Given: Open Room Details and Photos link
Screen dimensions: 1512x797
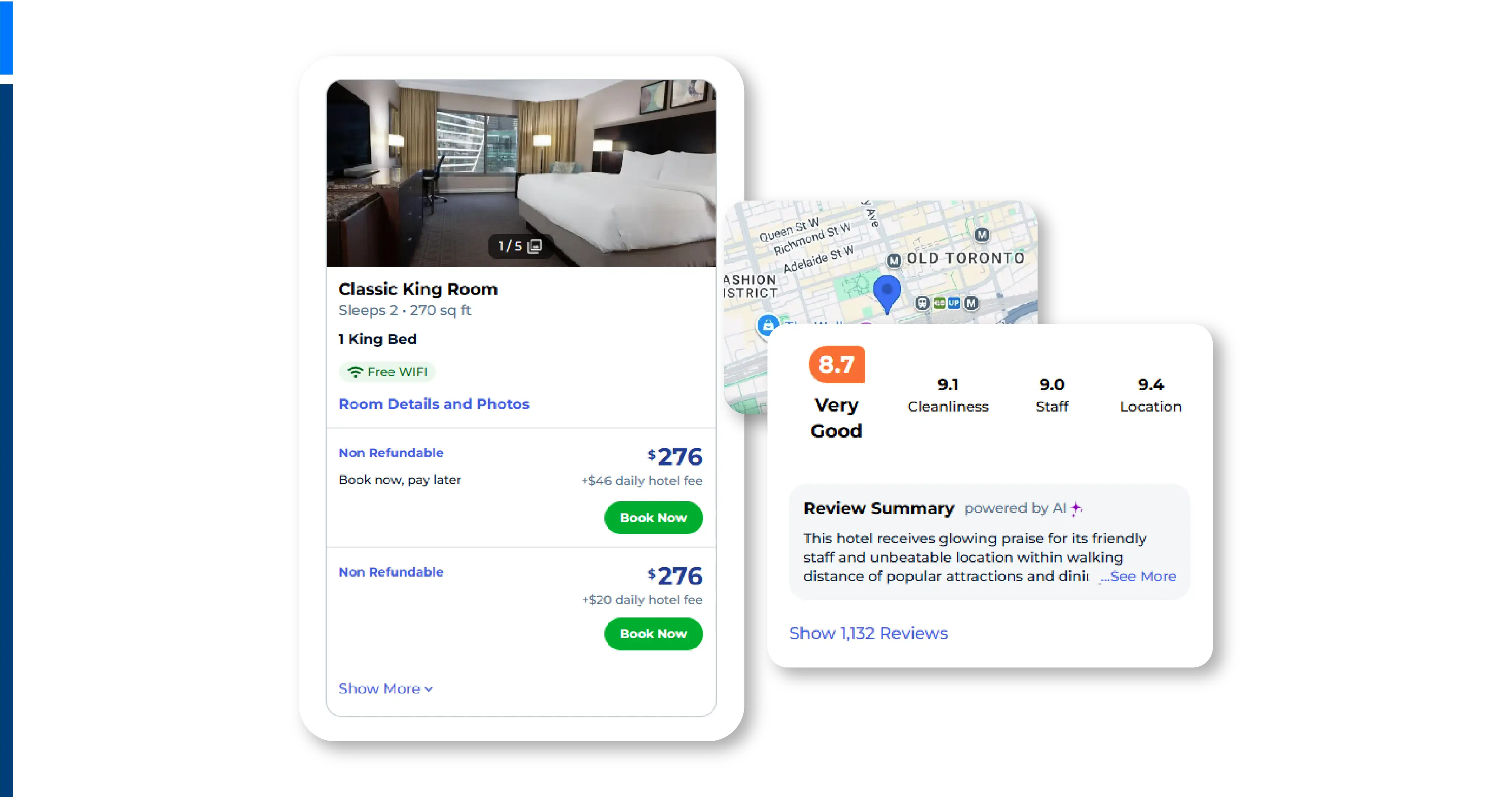Looking at the screenshot, I should pyautogui.click(x=434, y=404).
